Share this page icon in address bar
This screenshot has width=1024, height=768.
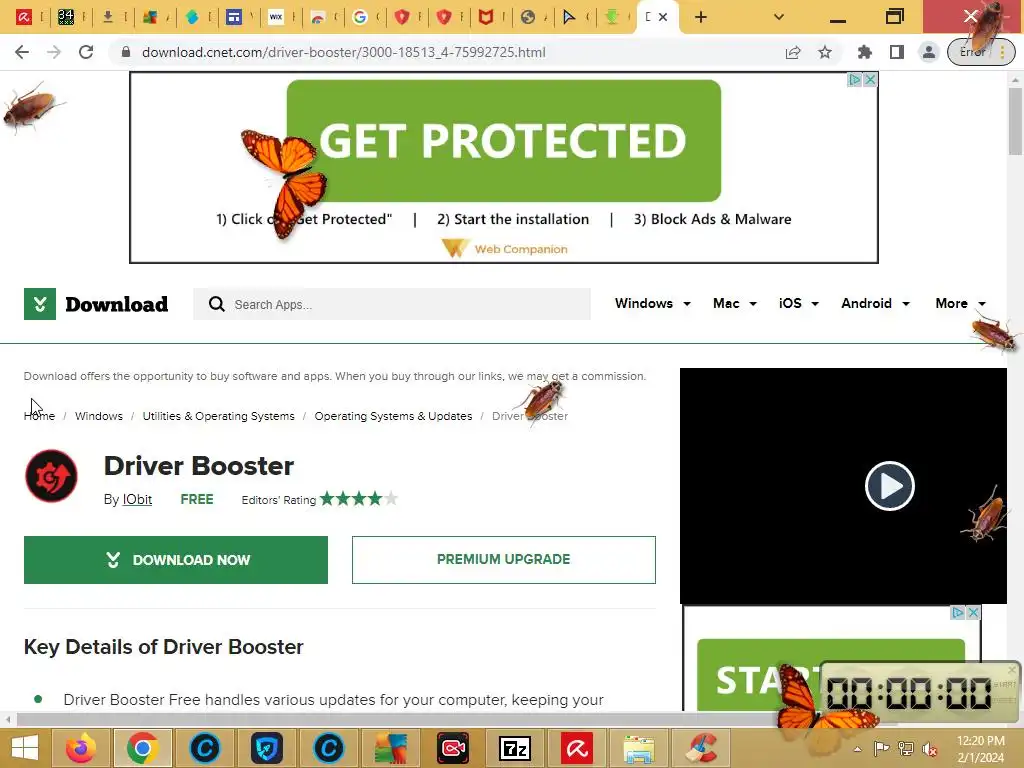coord(793,52)
